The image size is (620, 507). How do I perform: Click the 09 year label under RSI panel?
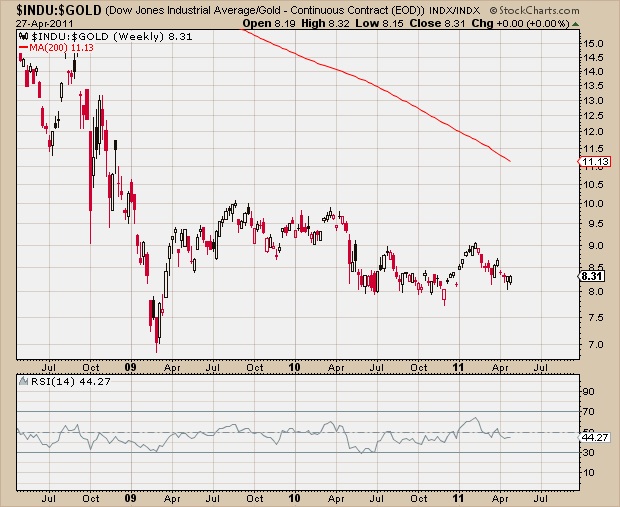tap(130, 498)
